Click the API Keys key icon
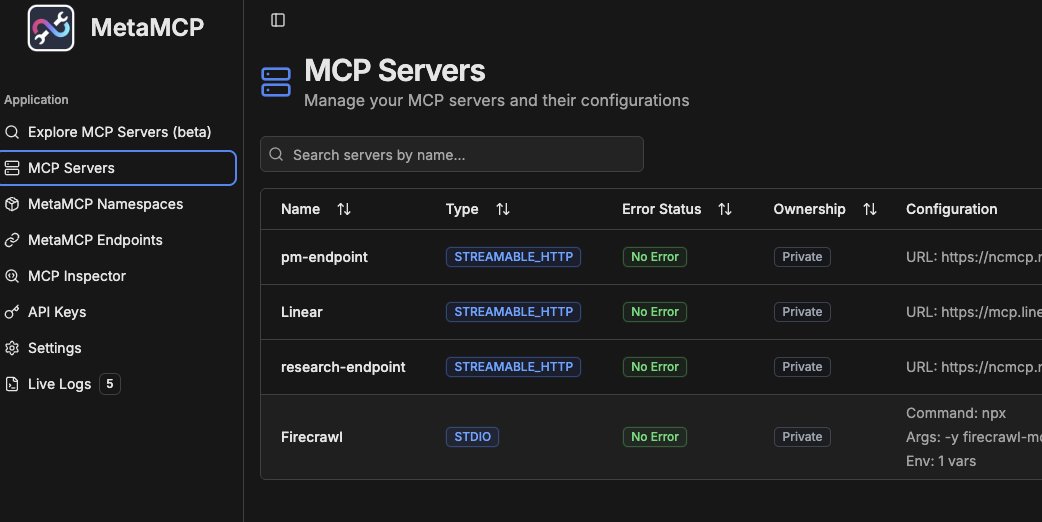The height and width of the screenshot is (522, 1042). [12, 312]
